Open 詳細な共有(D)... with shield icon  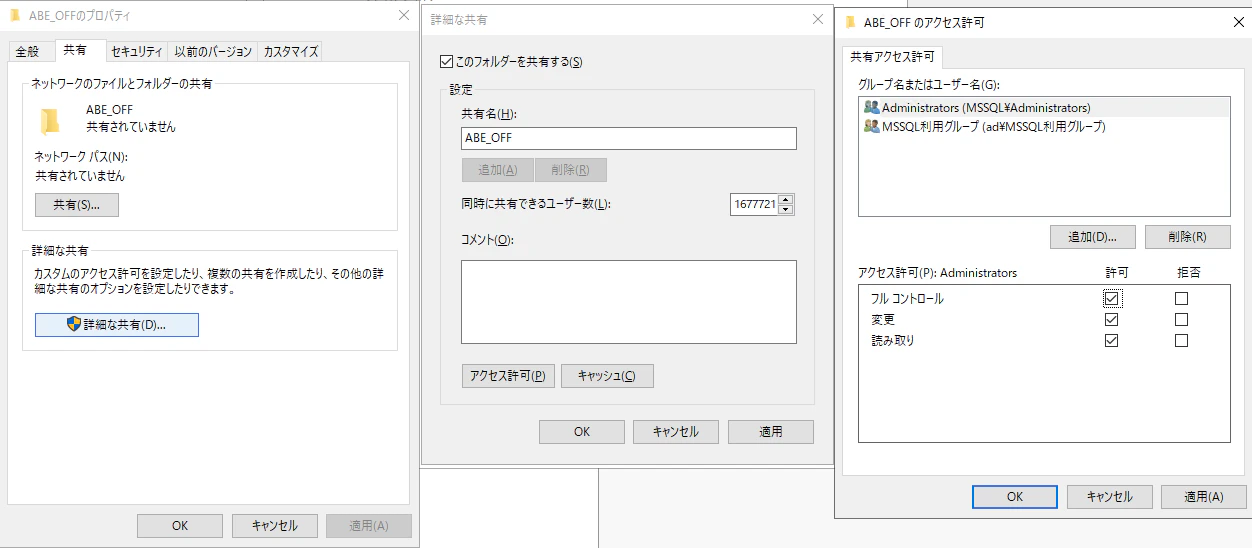click(x=117, y=325)
